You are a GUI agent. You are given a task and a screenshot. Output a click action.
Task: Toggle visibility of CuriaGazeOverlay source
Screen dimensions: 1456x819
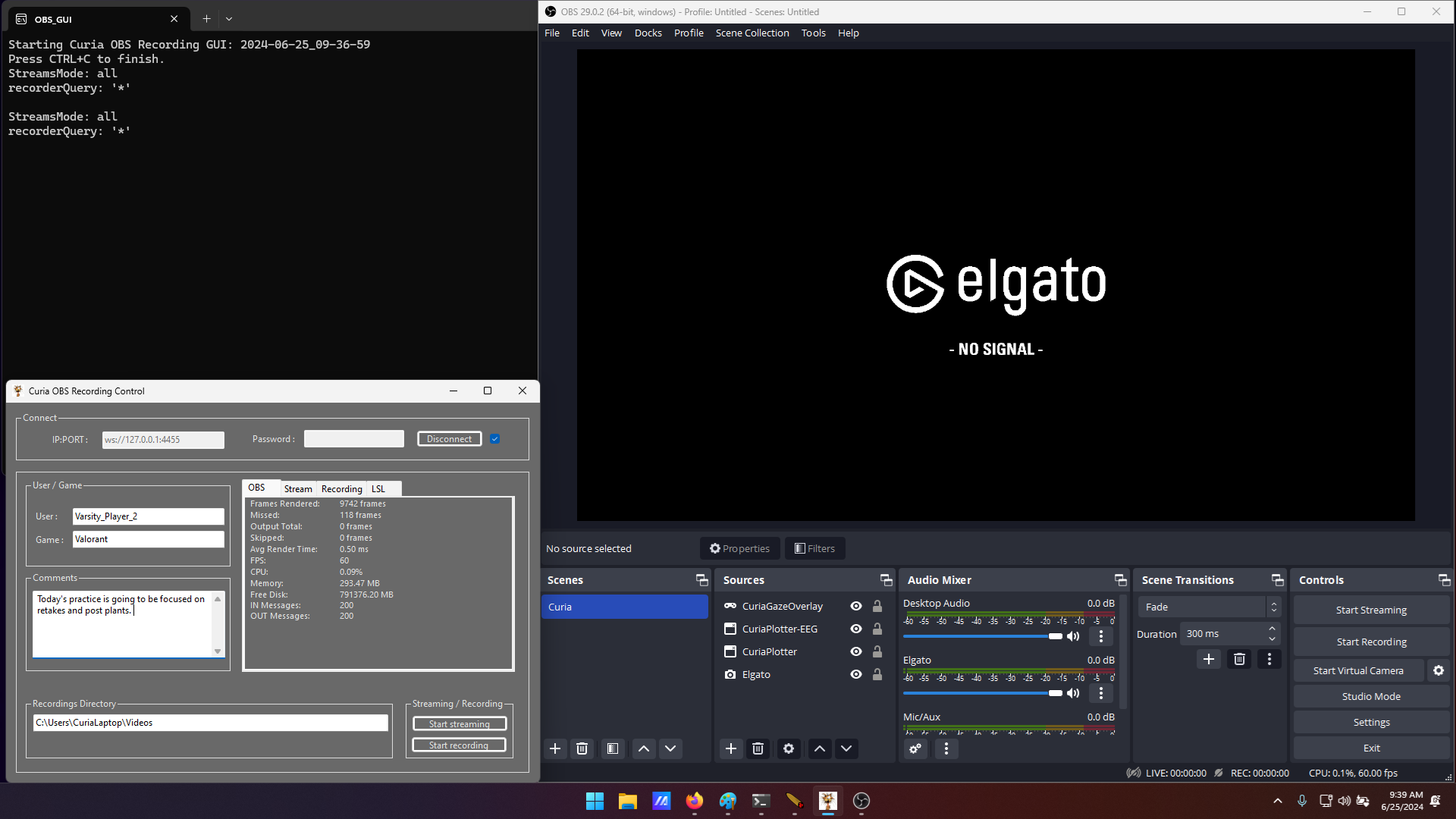(856, 606)
